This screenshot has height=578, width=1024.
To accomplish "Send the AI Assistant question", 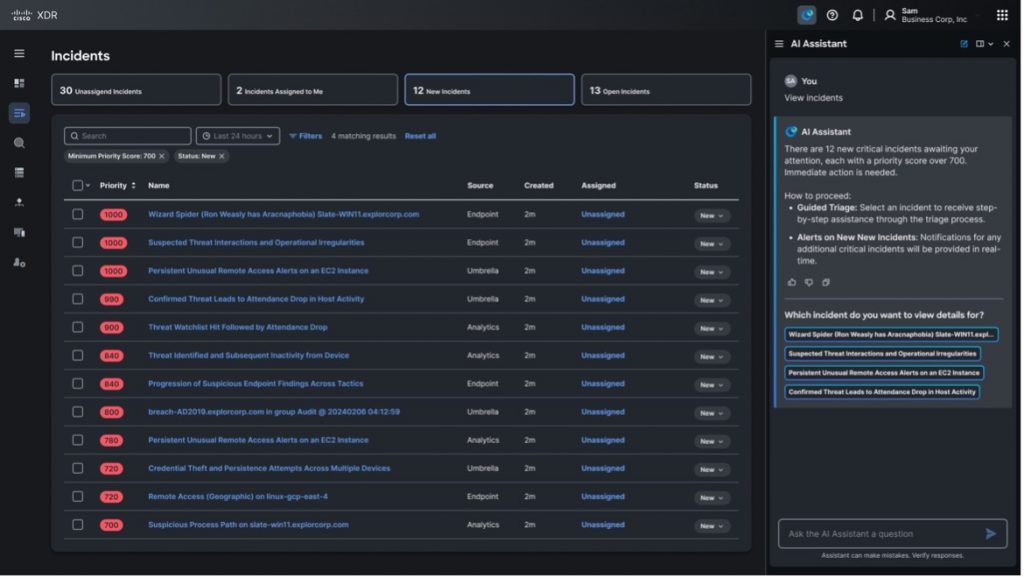I will tap(990, 534).
